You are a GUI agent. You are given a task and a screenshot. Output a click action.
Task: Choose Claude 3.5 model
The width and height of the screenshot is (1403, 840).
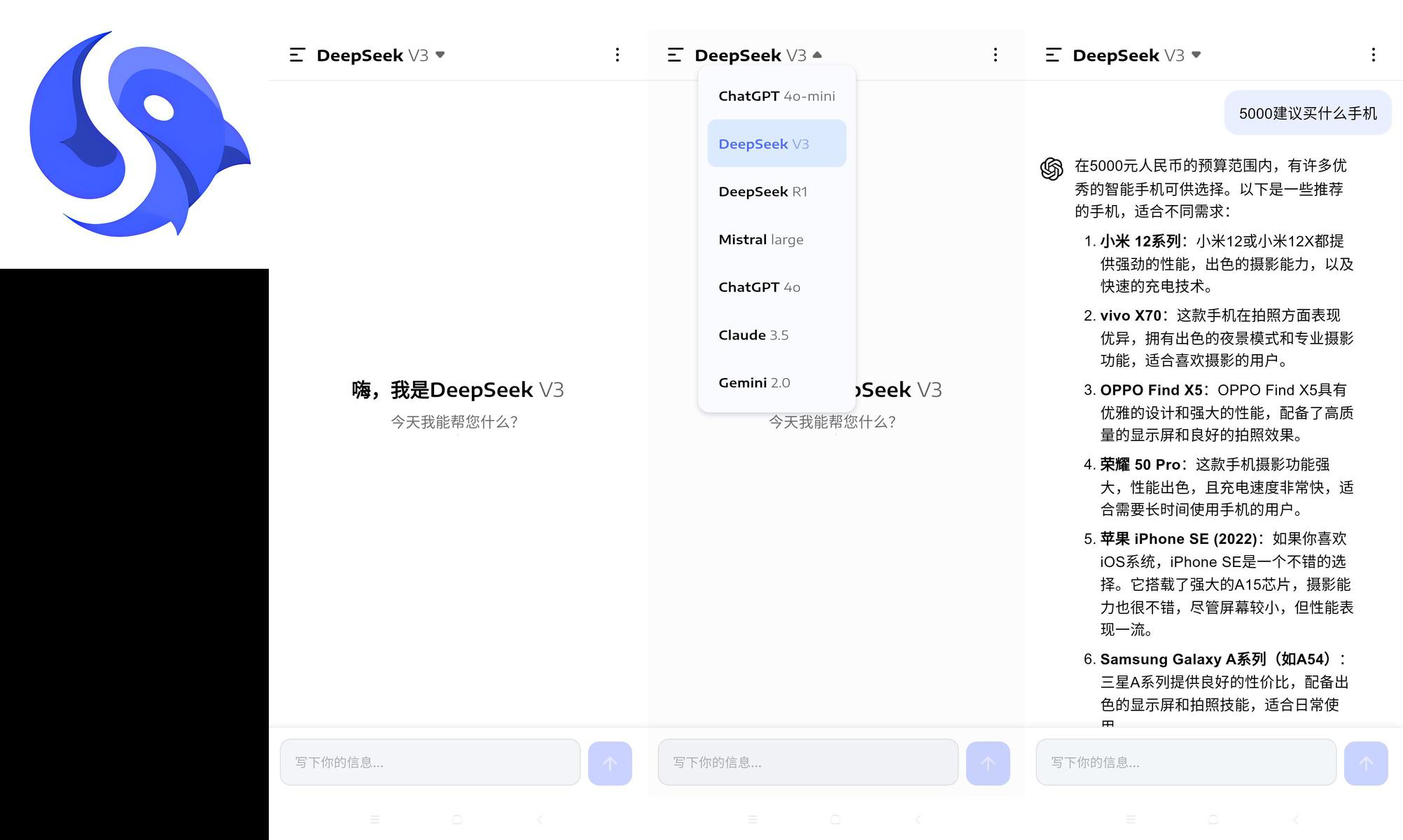tap(776, 335)
